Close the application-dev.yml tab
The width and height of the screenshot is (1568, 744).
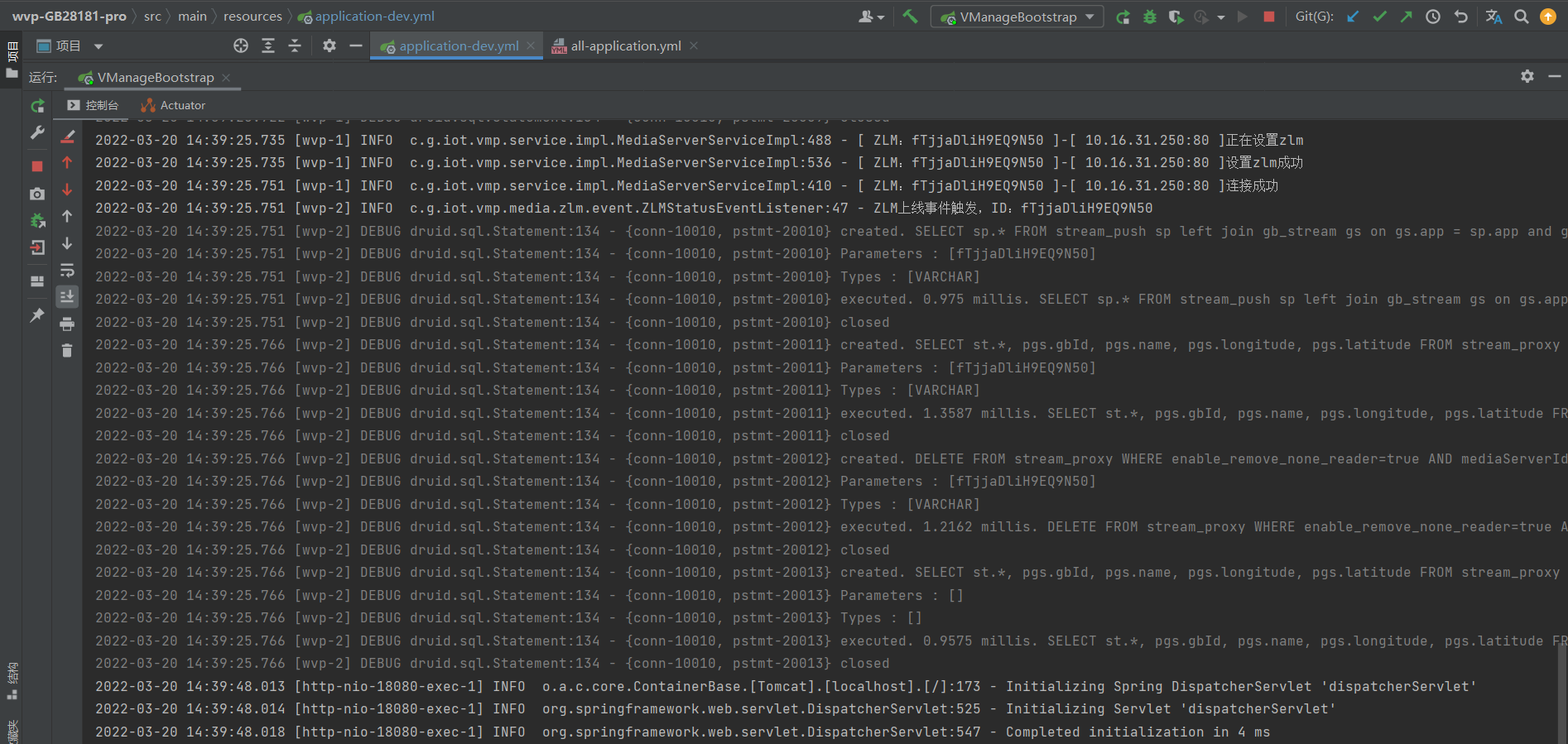tap(531, 46)
